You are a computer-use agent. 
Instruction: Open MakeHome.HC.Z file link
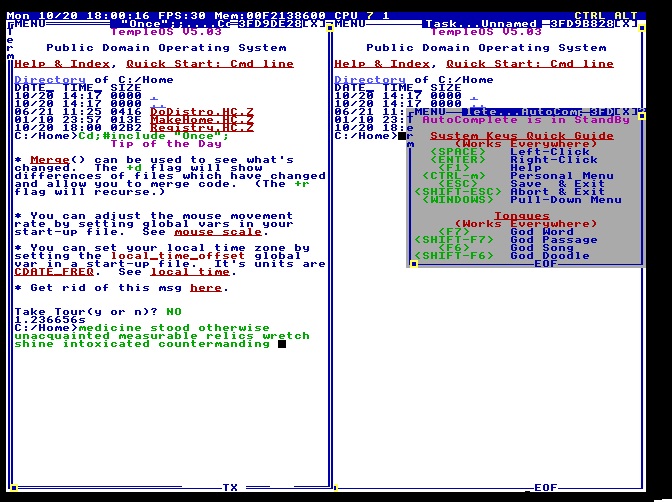coord(202,120)
